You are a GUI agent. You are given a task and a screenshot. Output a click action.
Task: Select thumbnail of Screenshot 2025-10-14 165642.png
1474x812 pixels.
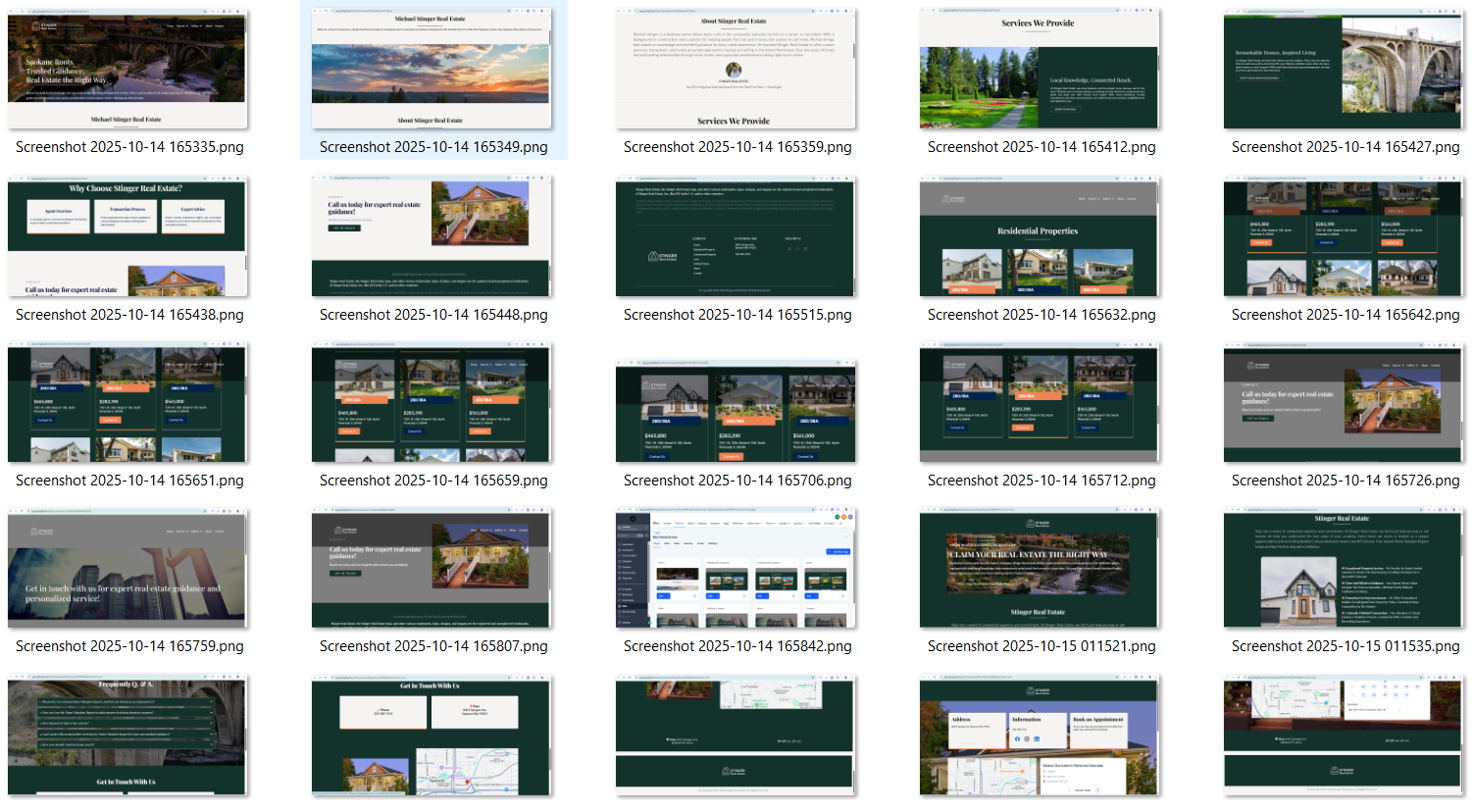coord(1344,236)
